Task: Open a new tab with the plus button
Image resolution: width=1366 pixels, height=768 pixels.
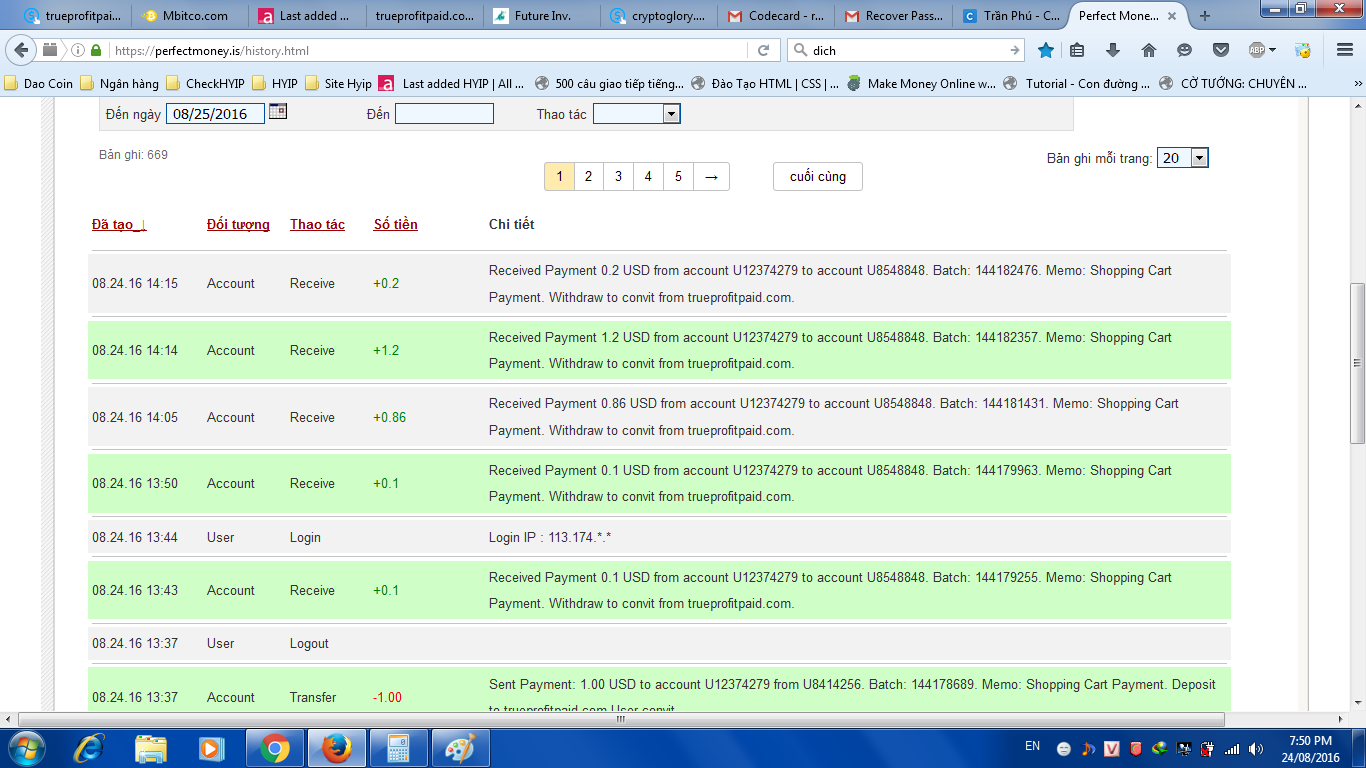Action: click(1204, 16)
